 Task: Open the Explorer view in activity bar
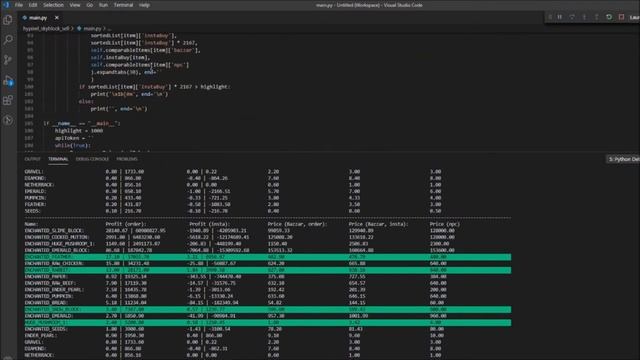8,20
